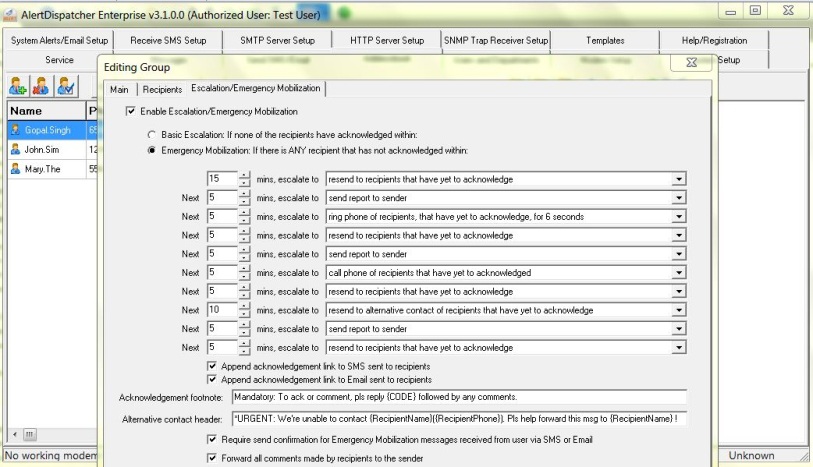Switch to the Recipients tab
The image size is (813, 467).
point(162,90)
